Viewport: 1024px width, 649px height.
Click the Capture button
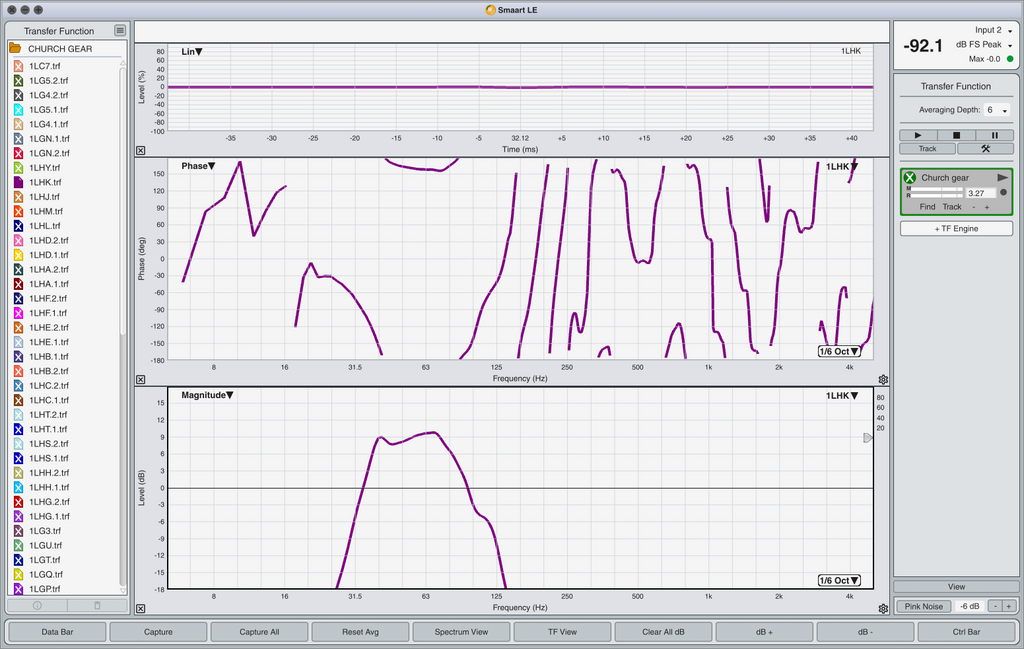tap(158, 631)
